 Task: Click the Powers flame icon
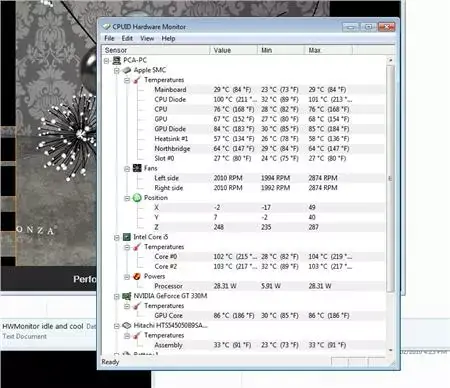(137, 276)
